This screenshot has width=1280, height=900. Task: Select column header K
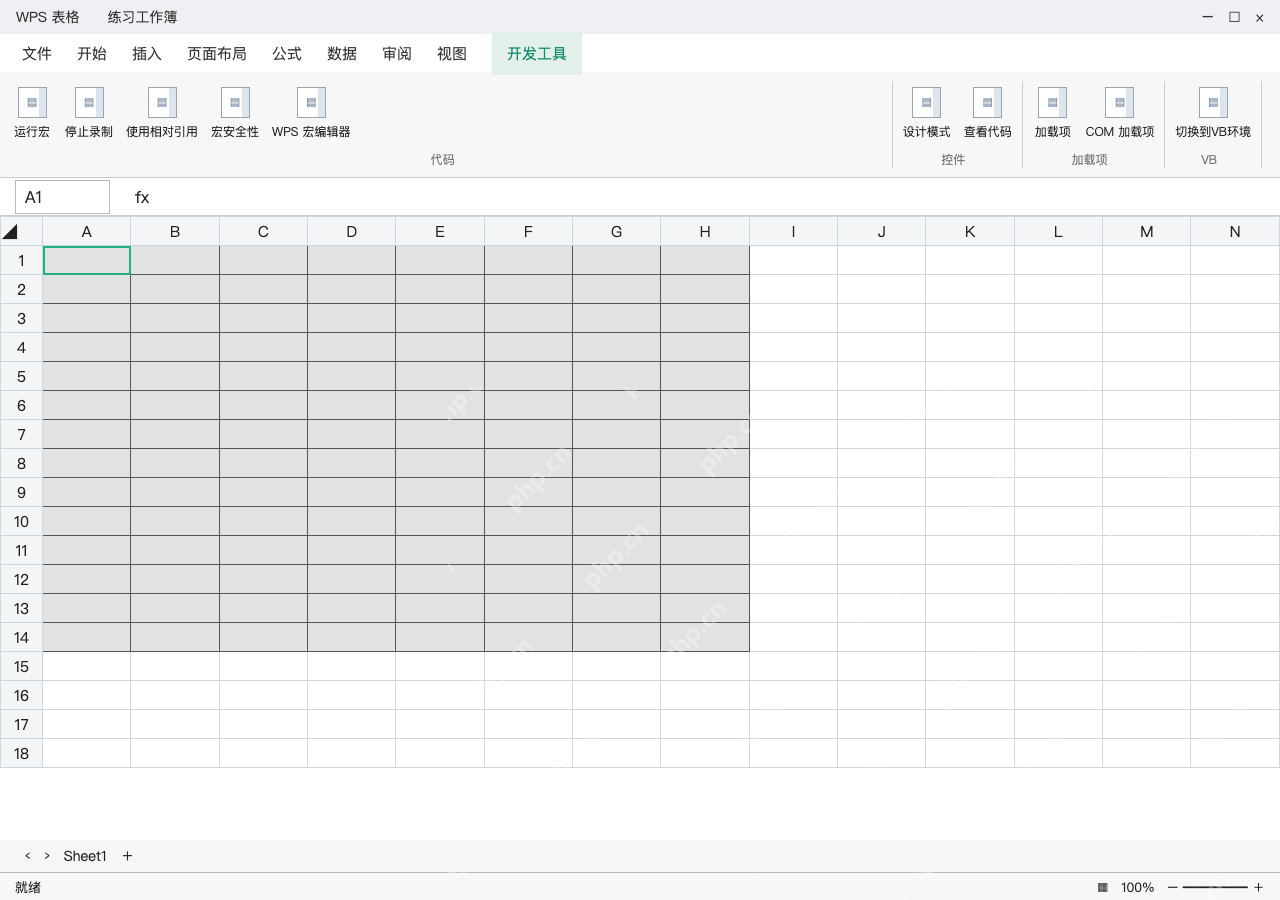[x=970, y=231]
